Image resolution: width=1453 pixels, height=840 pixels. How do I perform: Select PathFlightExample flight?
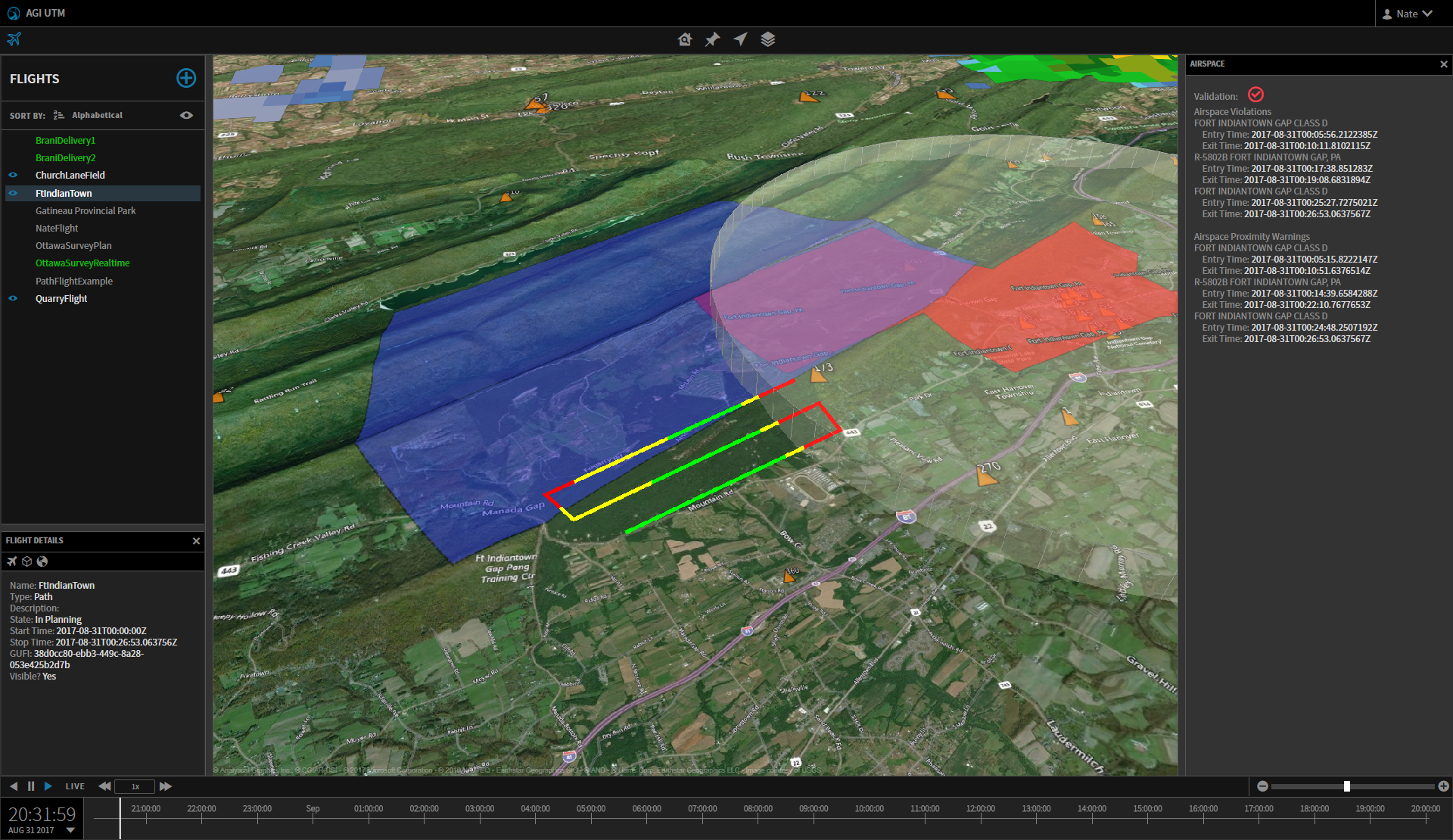[x=74, y=281]
